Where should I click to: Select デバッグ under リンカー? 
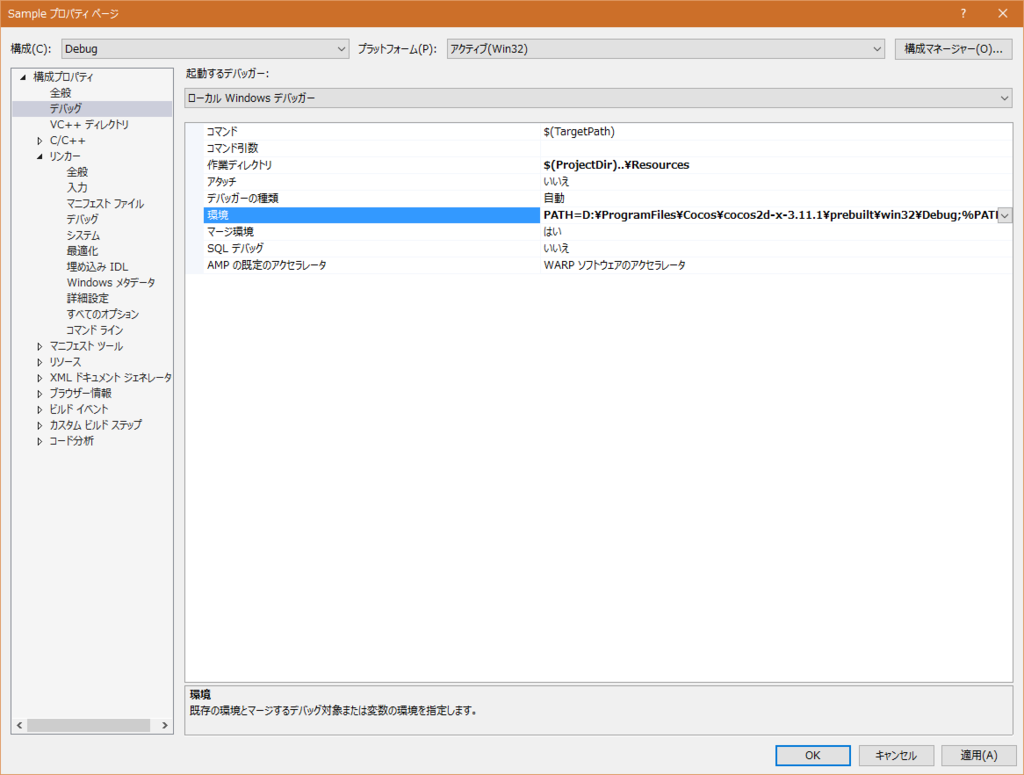coord(82,219)
